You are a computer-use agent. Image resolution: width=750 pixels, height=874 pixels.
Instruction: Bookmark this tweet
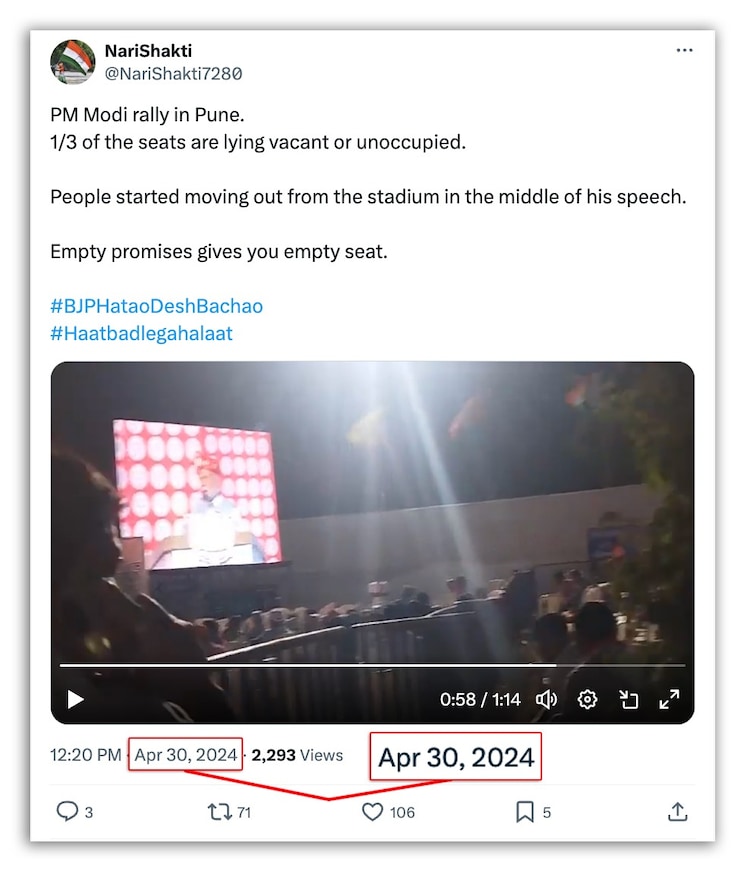[x=525, y=812]
